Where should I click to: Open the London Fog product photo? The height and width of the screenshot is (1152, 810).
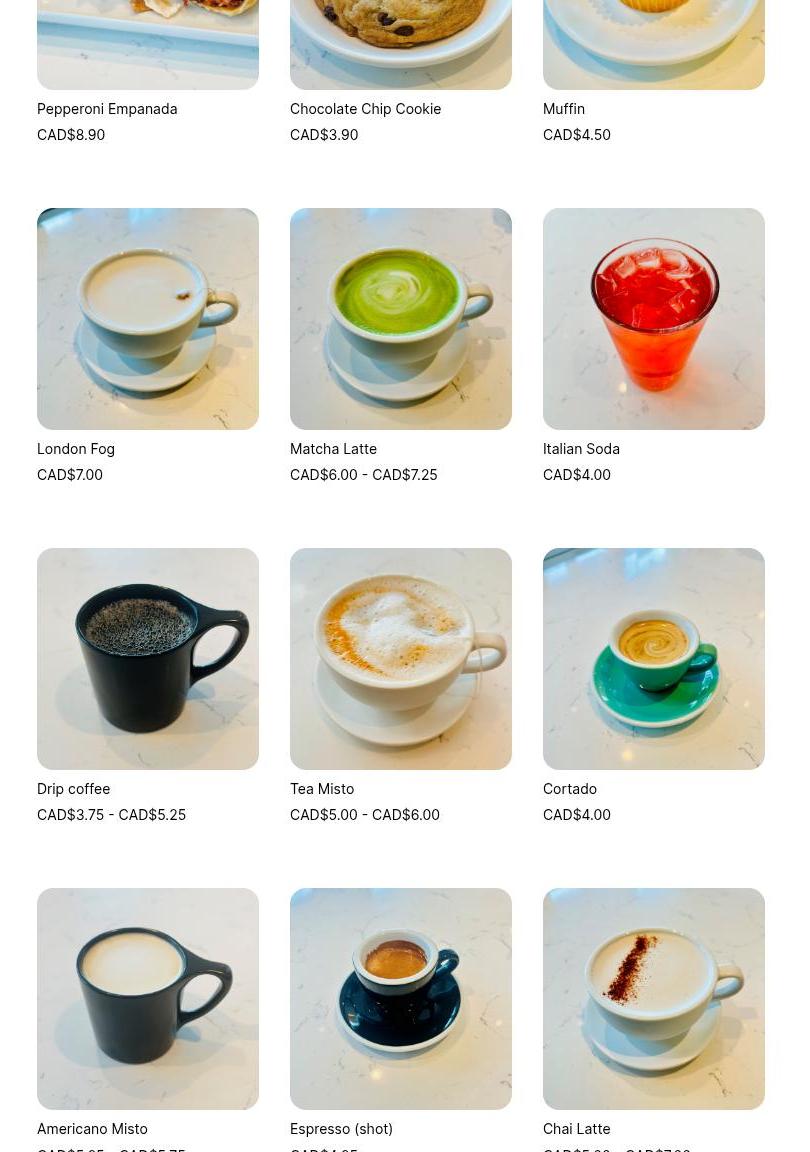click(x=148, y=319)
